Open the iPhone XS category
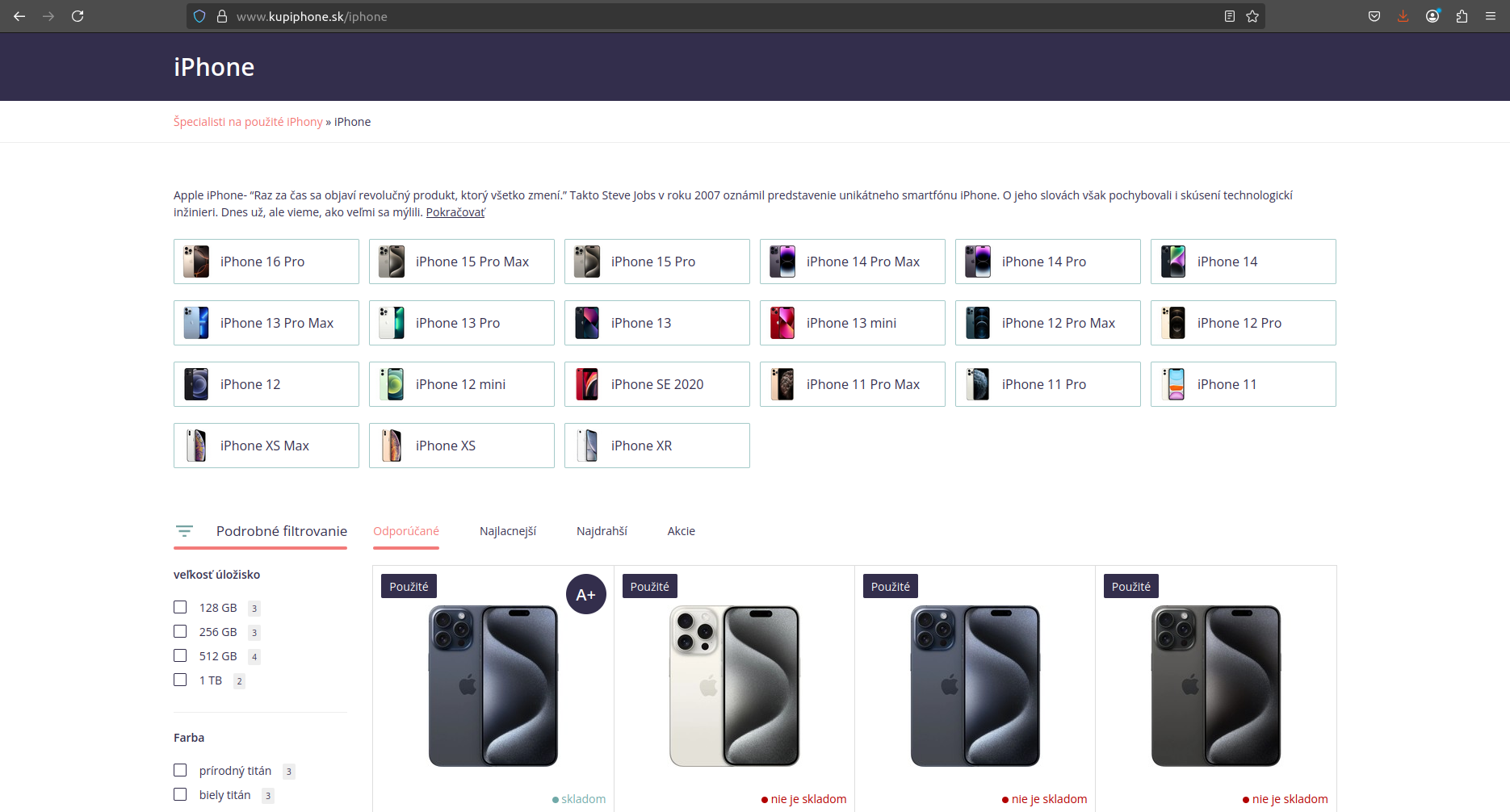The height and width of the screenshot is (812, 1510). click(x=462, y=446)
